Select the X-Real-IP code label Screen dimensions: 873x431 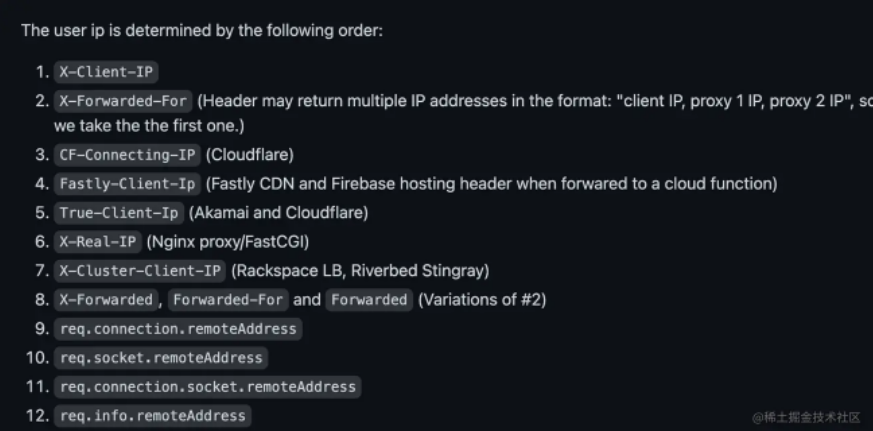(x=98, y=241)
